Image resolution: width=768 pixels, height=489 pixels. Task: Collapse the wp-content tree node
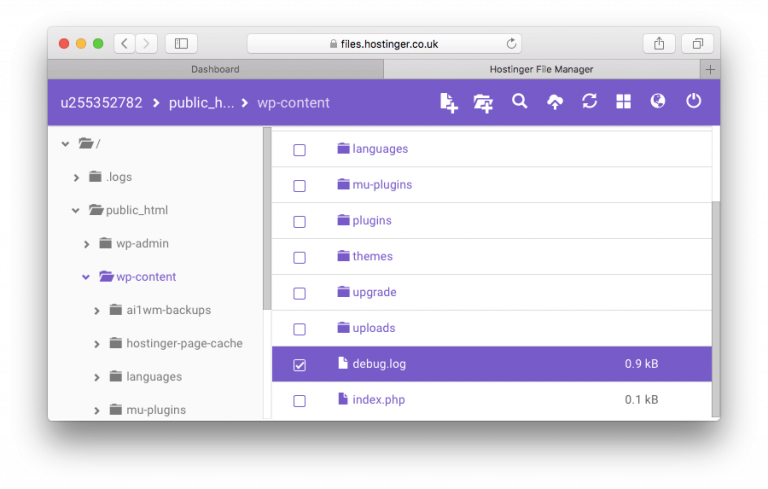[86, 277]
